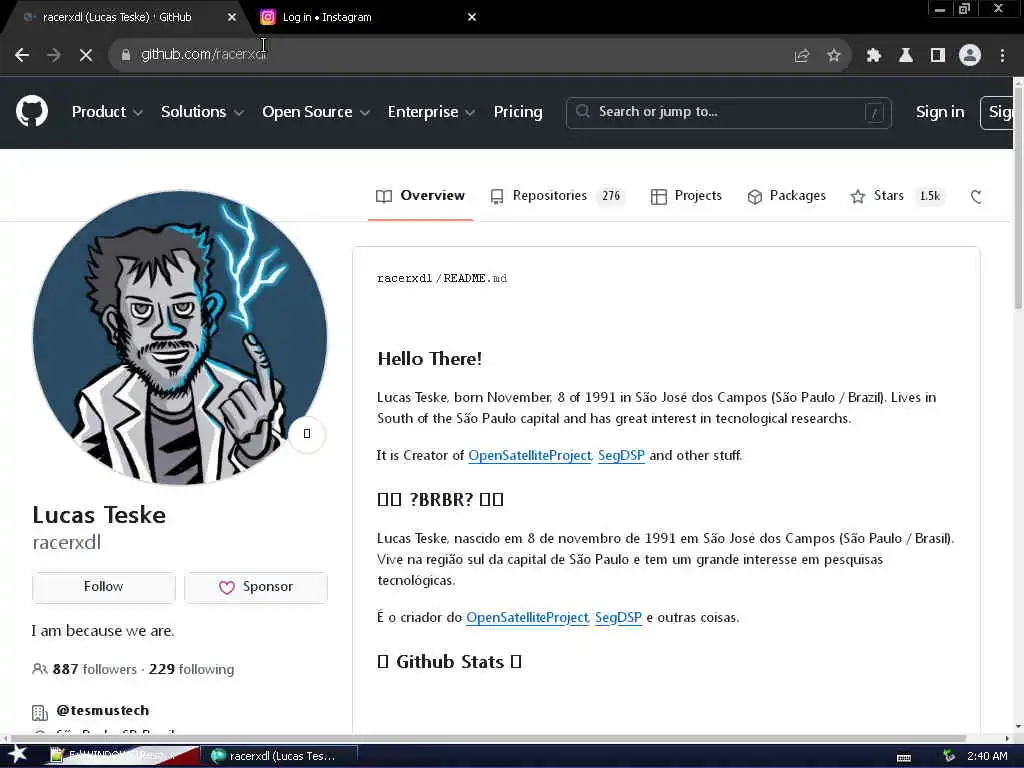This screenshot has width=1024, height=768.
Task: Click the I am because we are bio
Action: 103,631
